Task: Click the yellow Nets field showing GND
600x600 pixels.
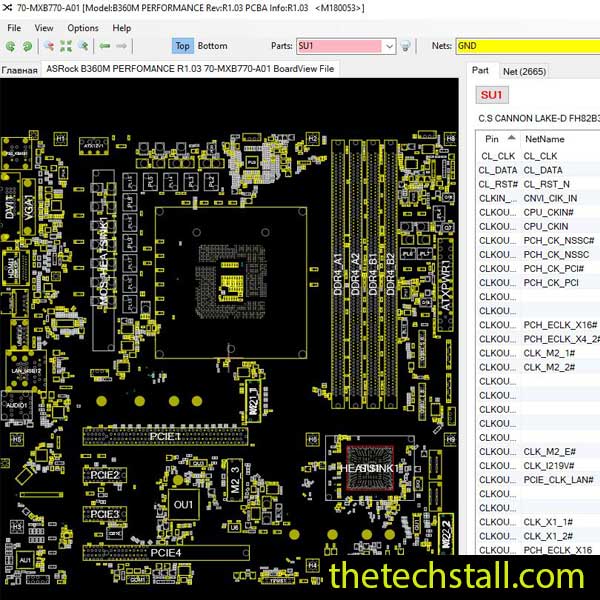Action: (x=528, y=46)
